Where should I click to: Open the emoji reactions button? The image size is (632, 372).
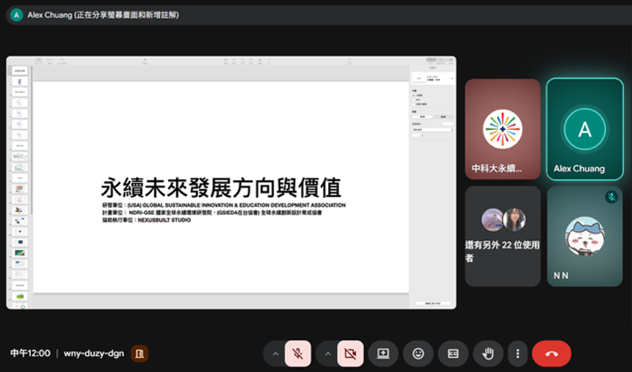[418, 353]
